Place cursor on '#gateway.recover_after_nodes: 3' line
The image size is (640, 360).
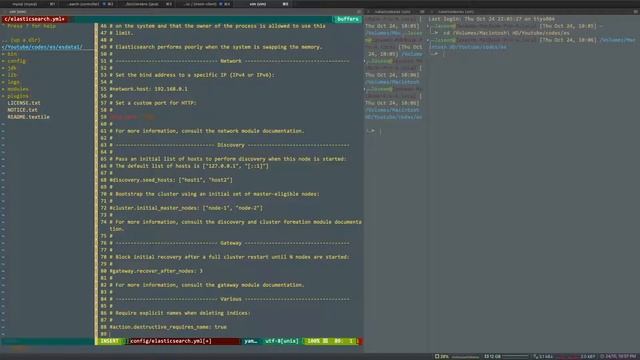pyautogui.click(x=156, y=271)
